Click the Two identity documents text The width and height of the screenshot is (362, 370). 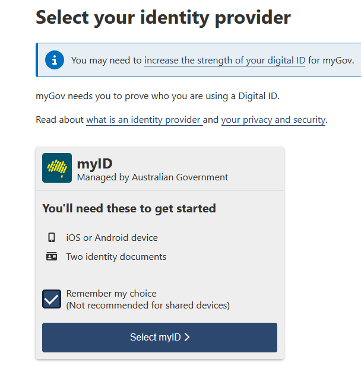pos(116,257)
